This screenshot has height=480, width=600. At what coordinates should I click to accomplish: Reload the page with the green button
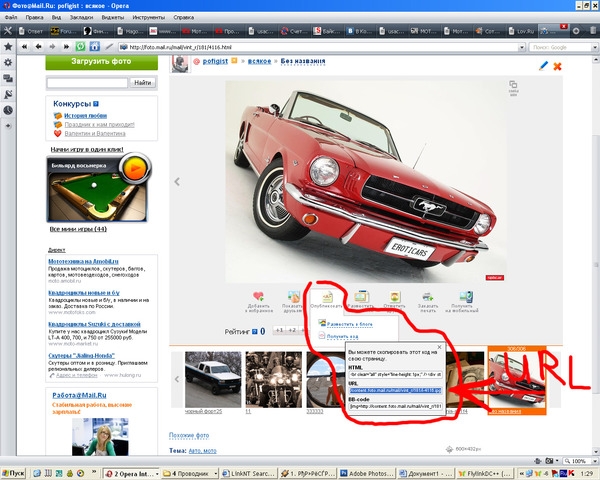pos(80,47)
